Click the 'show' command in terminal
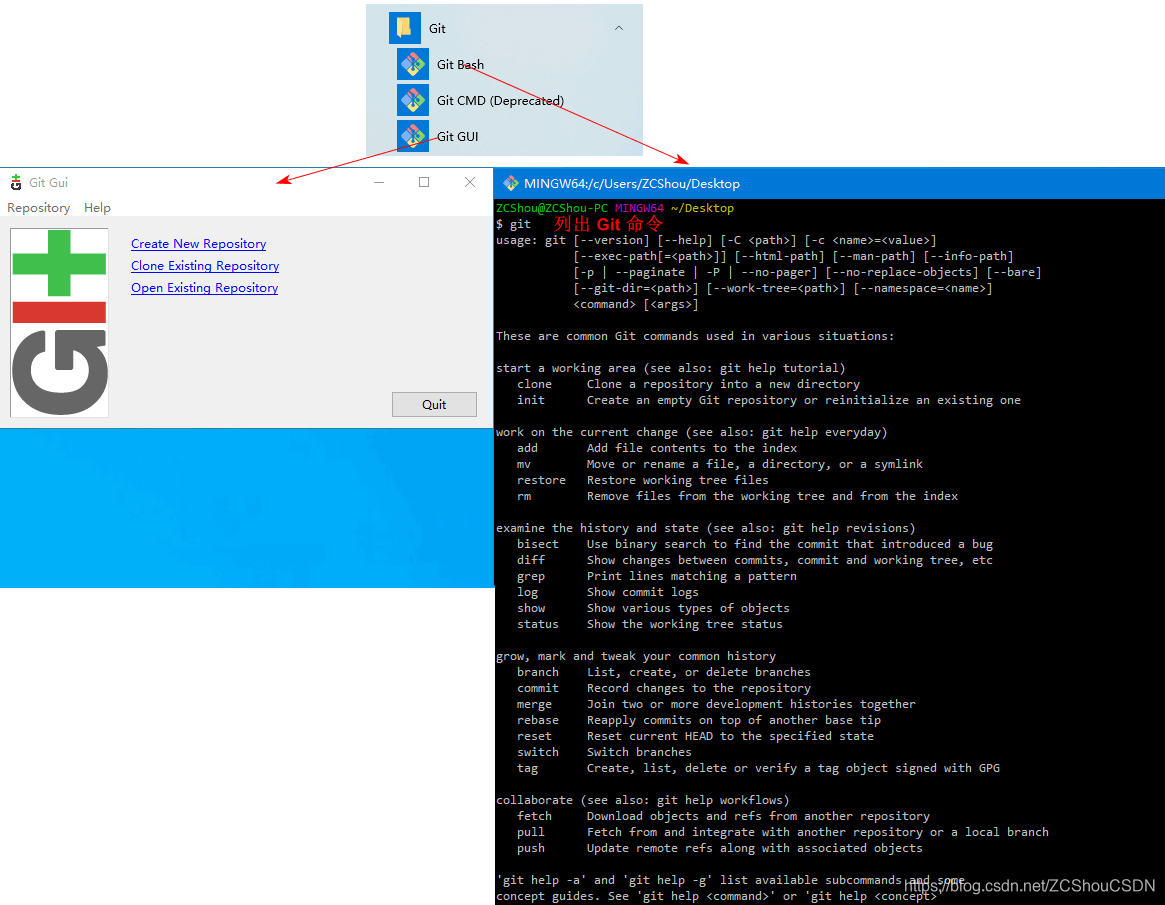Image resolution: width=1165 pixels, height=905 pixels. [530, 608]
